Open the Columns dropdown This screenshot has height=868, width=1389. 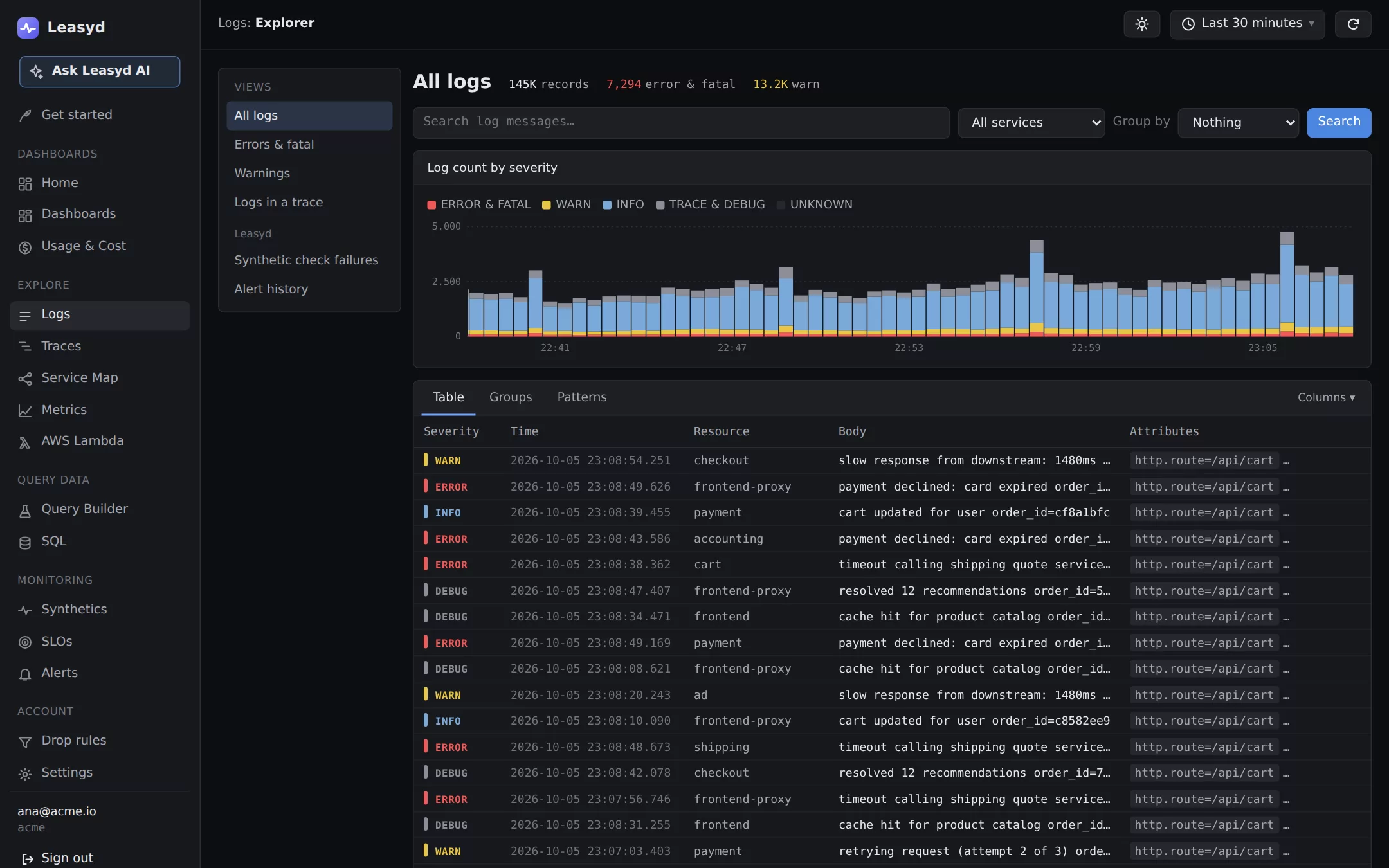coord(1326,398)
